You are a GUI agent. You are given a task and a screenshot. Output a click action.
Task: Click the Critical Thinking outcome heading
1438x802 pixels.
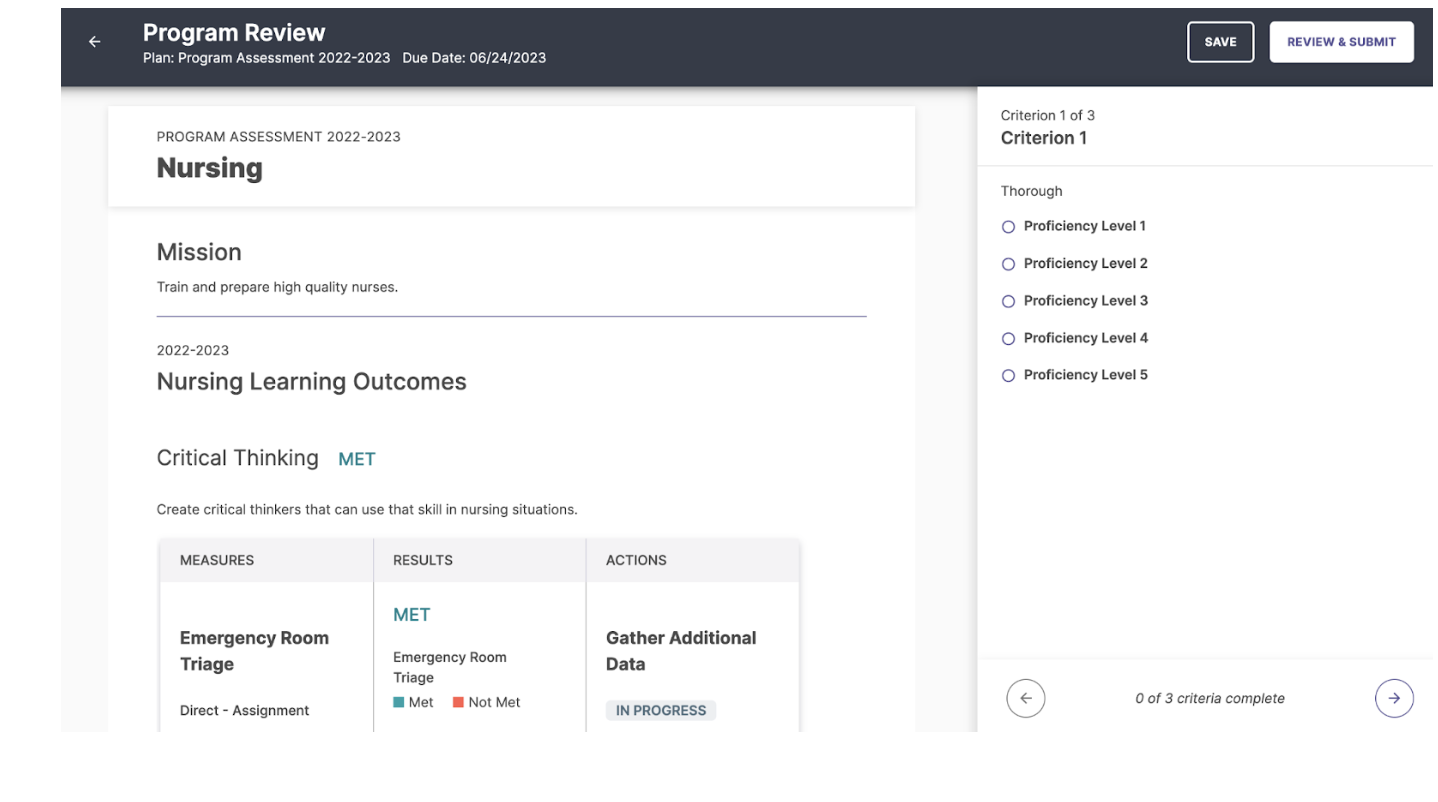(237, 458)
